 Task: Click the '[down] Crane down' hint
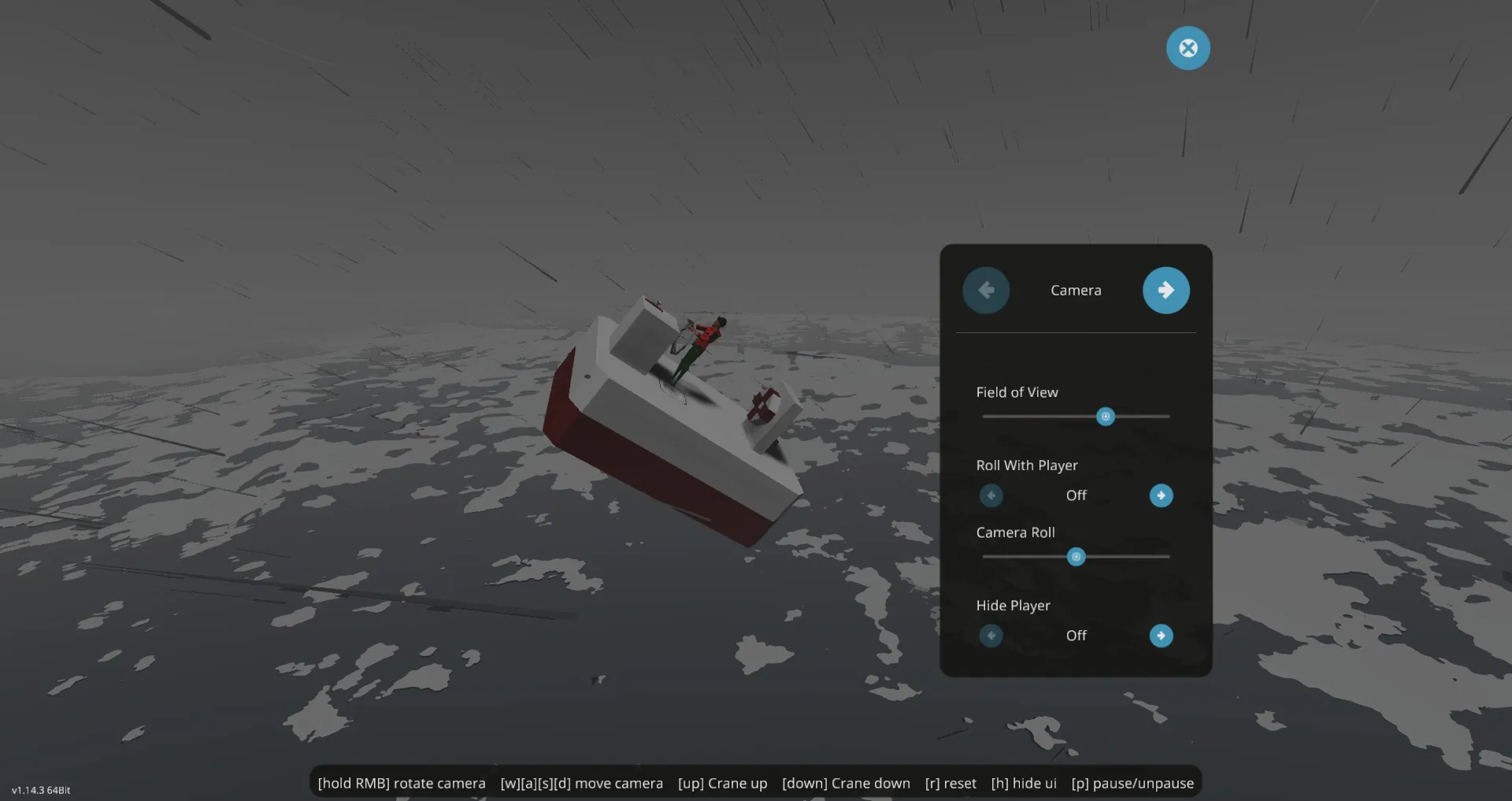tap(846, 784)
